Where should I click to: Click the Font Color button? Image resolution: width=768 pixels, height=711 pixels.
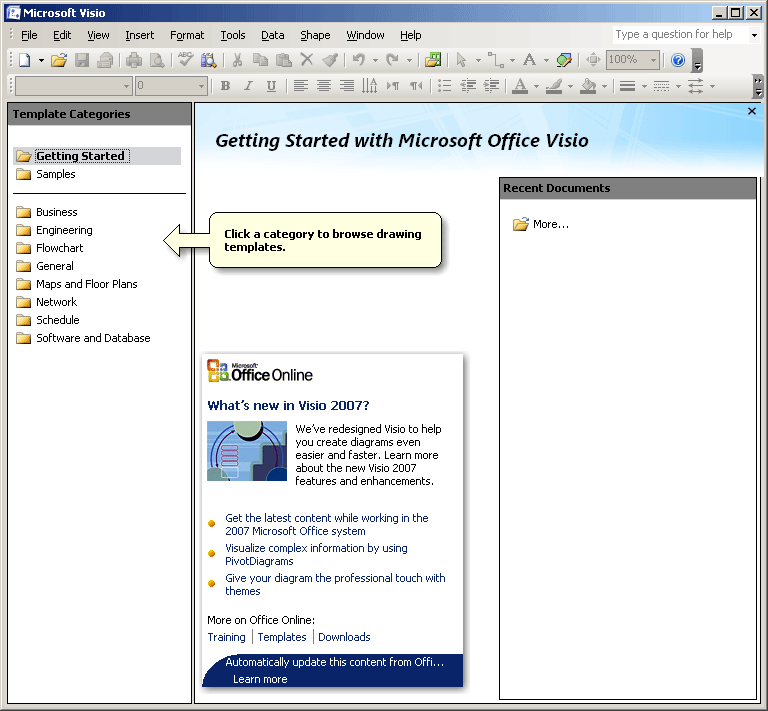[x=520, y=86]
